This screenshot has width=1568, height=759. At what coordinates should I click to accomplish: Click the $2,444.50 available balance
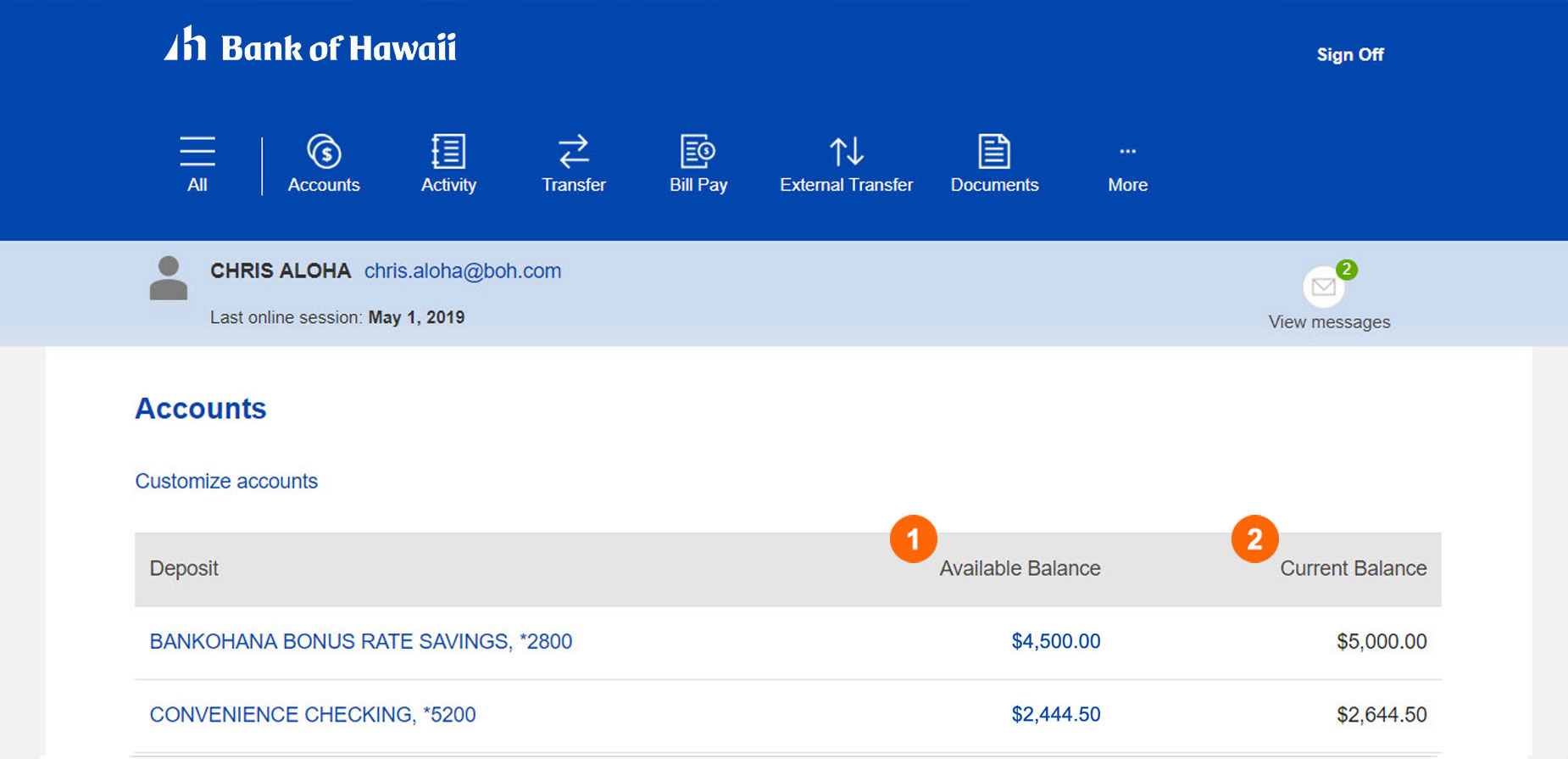coord(1056,715)
